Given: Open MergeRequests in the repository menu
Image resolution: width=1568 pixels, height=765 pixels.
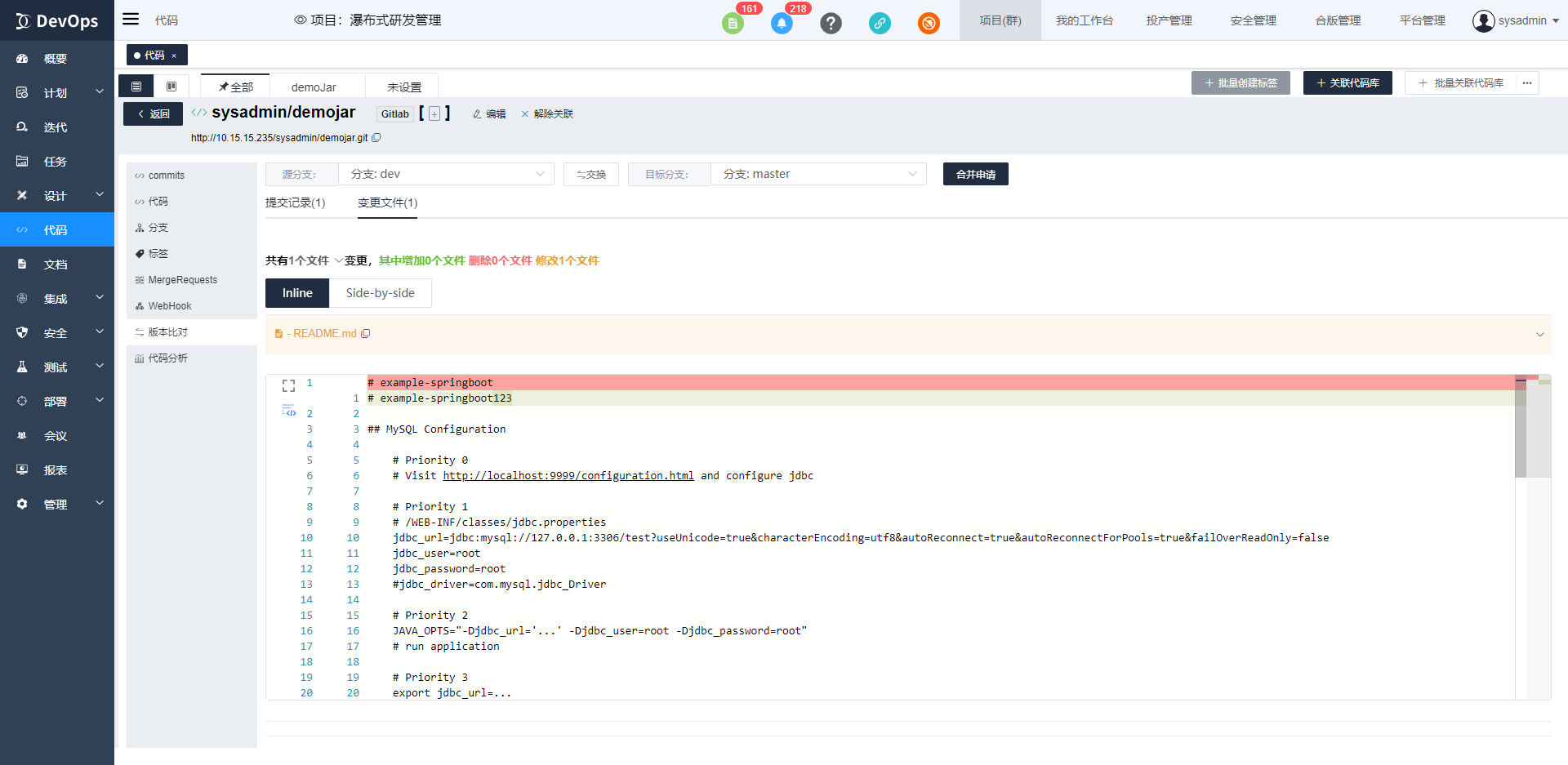Looking at the screenshot, I should (182, 280).
